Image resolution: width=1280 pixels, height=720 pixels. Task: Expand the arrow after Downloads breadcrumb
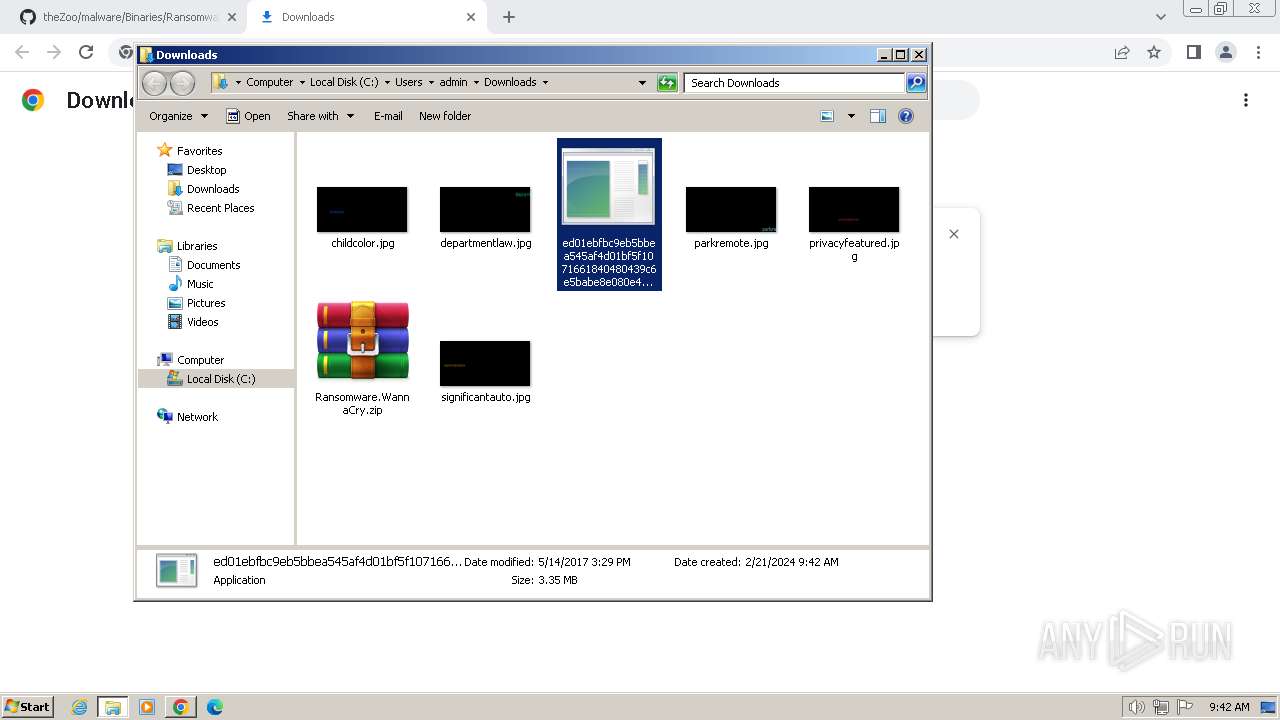545,83
